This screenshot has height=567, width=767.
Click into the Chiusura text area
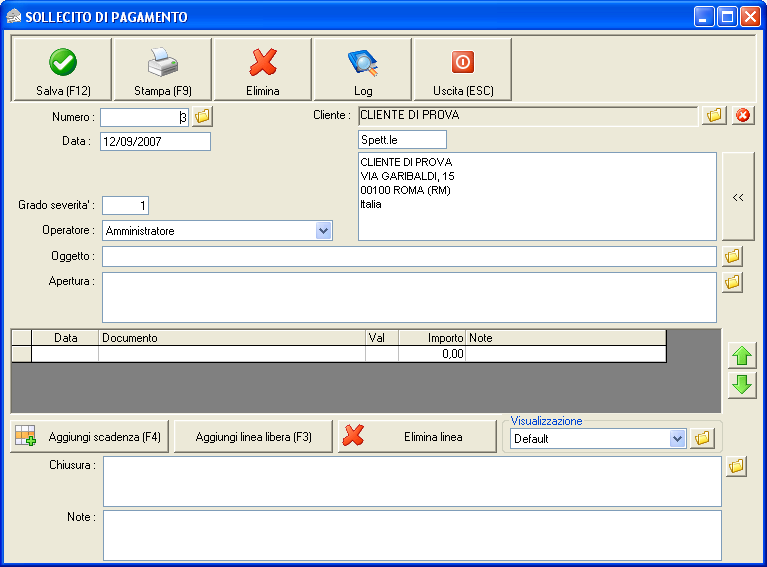click(x=412, y=481)
